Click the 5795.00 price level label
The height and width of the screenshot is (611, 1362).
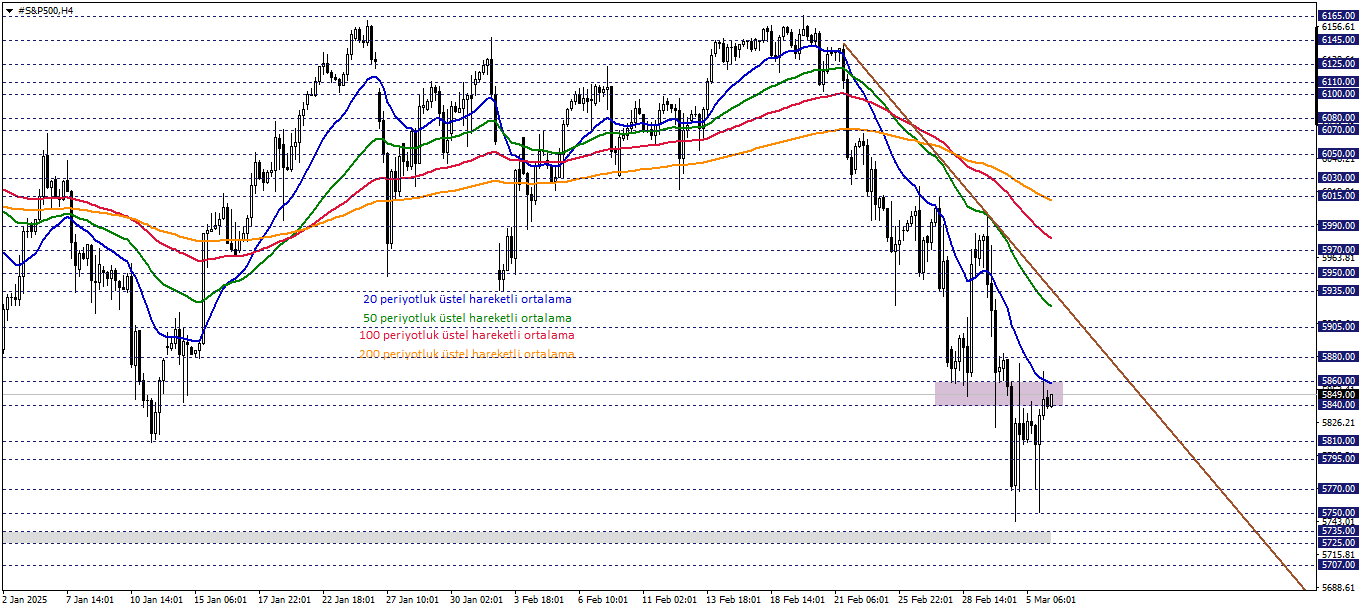pos(1338,459)
